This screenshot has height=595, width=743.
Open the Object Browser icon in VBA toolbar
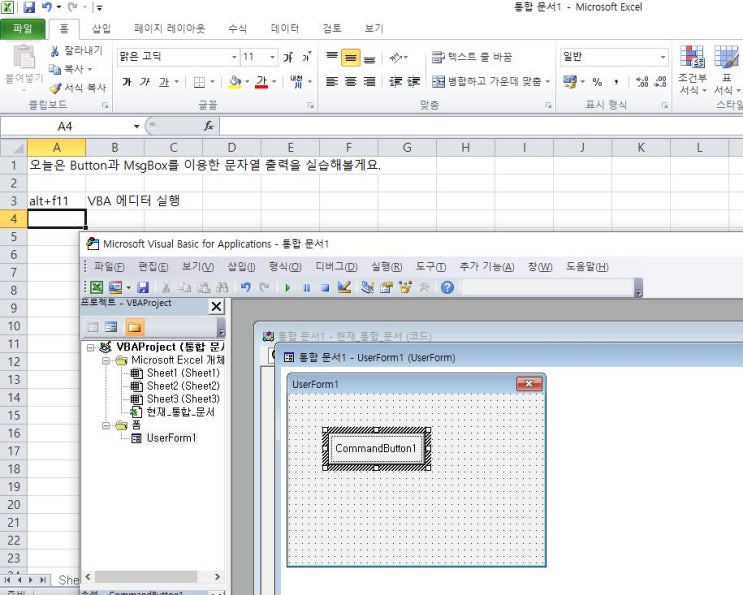pos(405,287)
